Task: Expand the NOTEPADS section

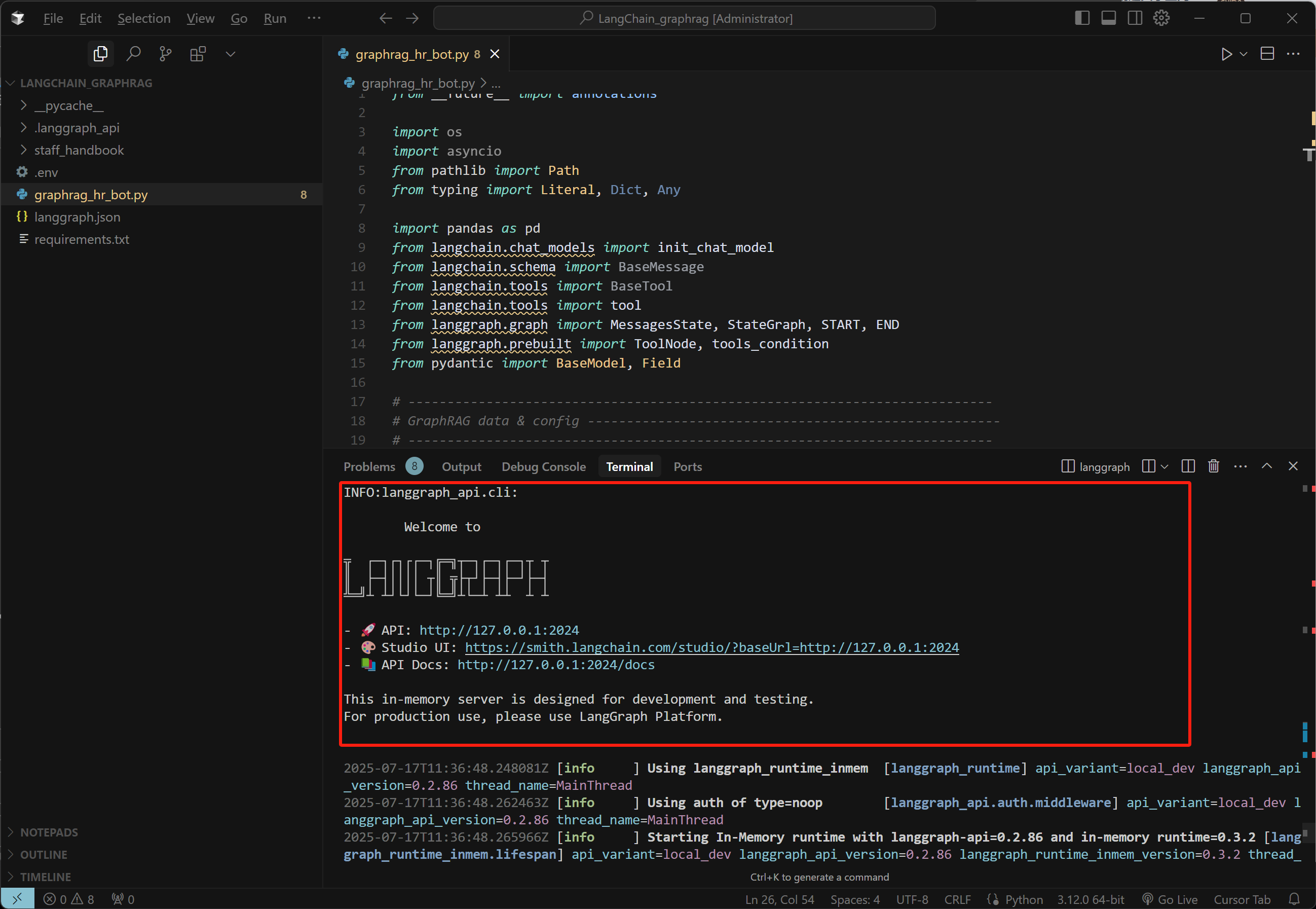Action: [x=161, y=832]
